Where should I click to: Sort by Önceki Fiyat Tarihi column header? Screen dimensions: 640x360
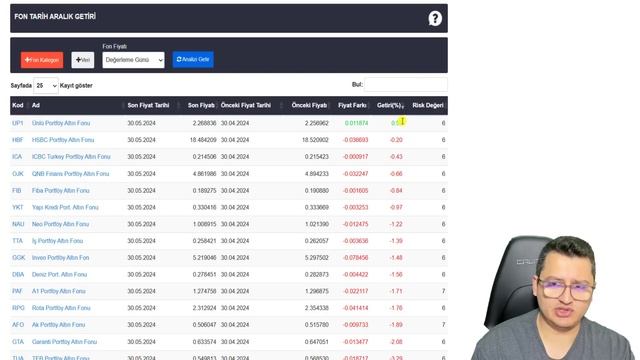(246, 105)
